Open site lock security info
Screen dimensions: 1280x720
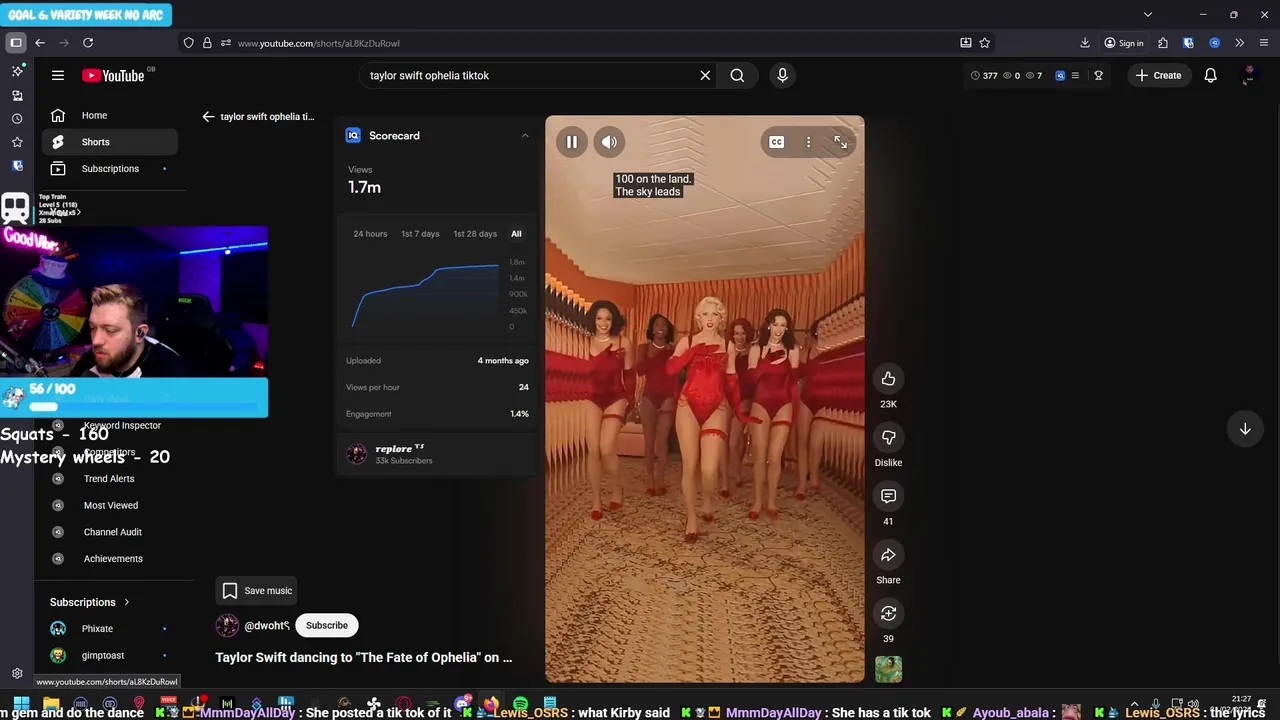click(x=207, y=43)
